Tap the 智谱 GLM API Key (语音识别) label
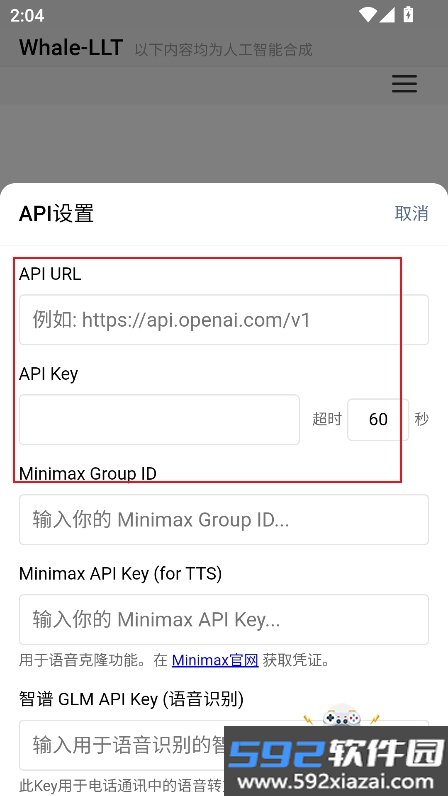This screenshot has height=796, width=448. point(132,700)
